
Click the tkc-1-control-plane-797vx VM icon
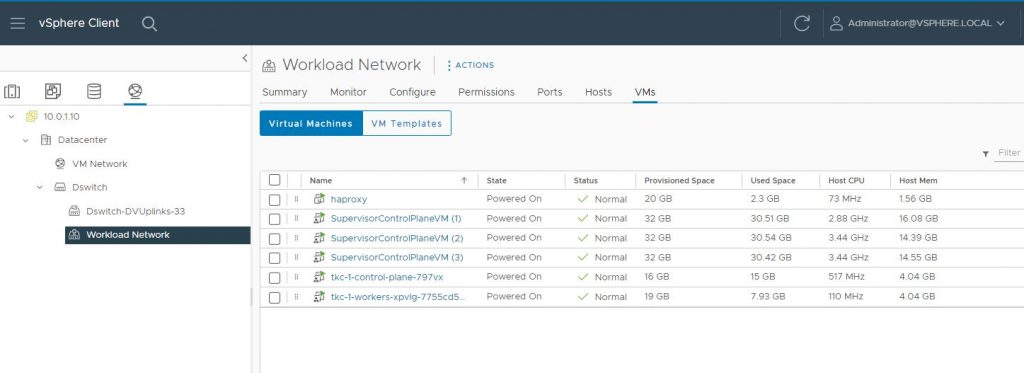click(x=319, y=277)
